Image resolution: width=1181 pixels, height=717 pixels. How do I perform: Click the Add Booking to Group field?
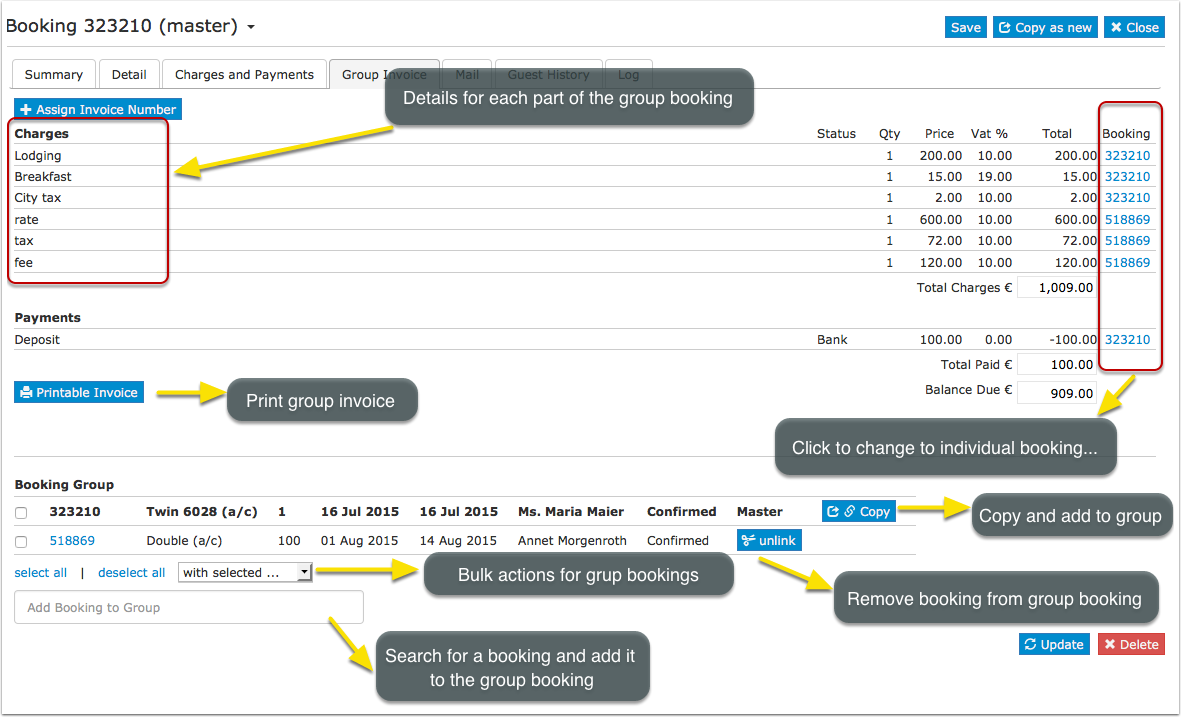click(188, 607)
